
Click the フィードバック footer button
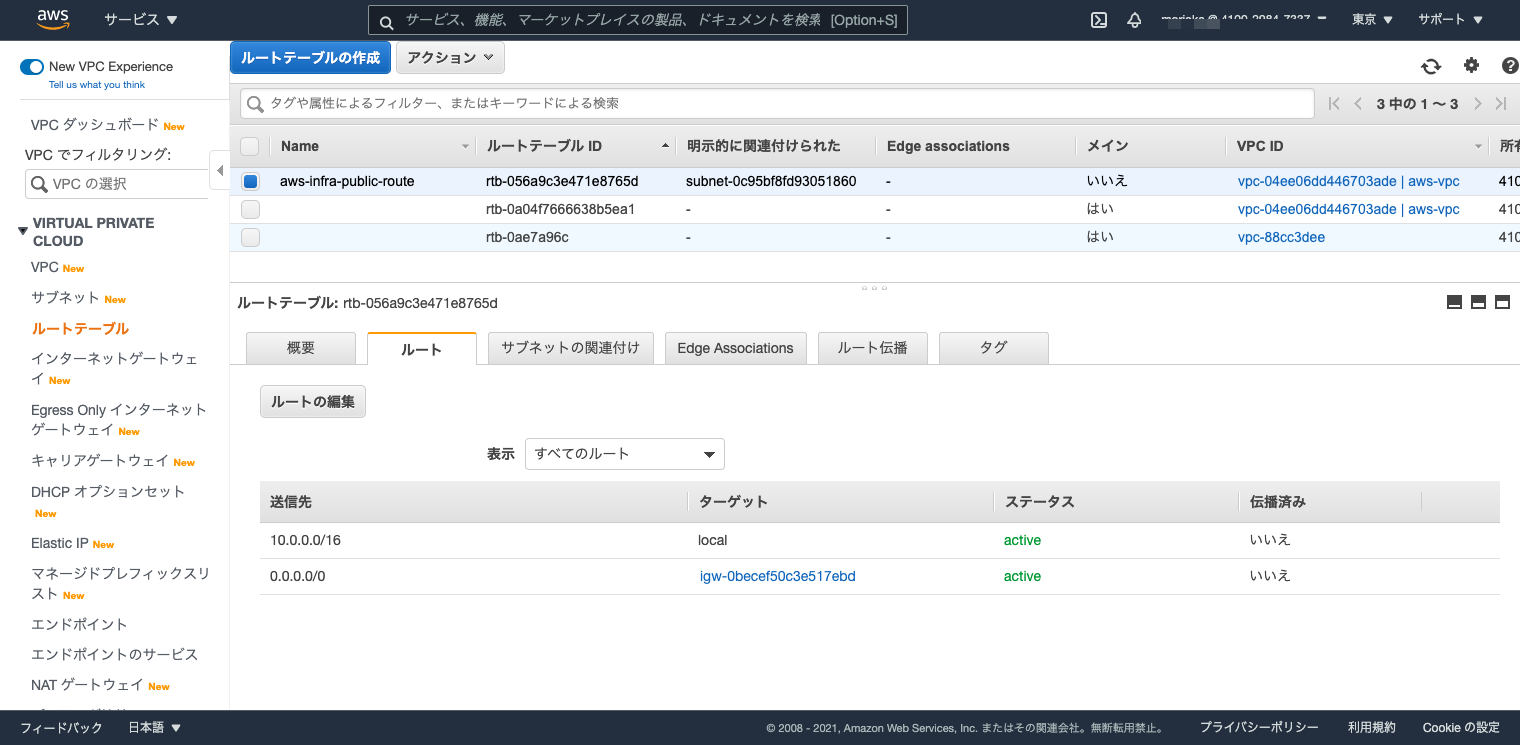click(61, 728)
